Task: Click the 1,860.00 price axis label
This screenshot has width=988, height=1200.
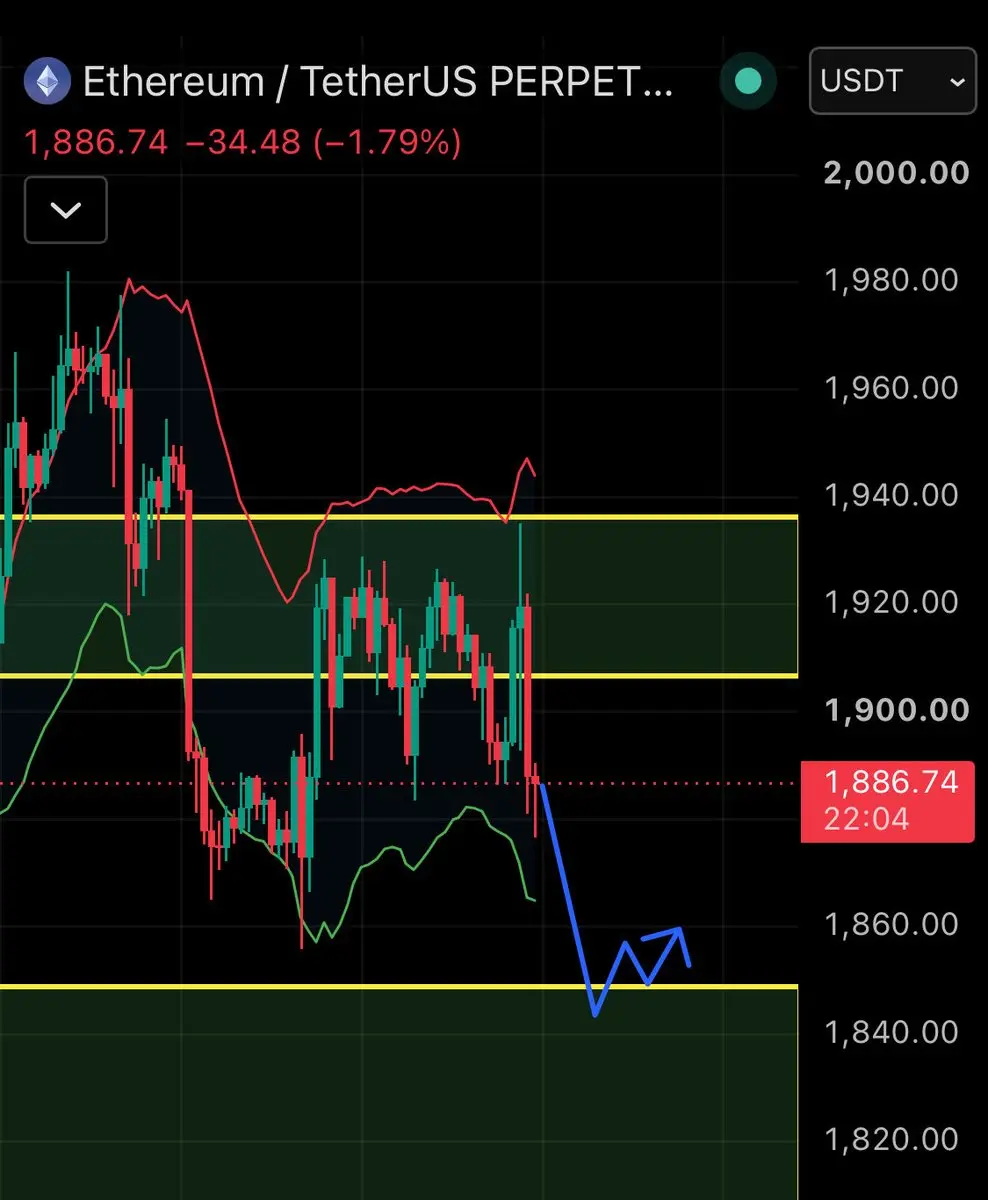Action: point(891,924)
